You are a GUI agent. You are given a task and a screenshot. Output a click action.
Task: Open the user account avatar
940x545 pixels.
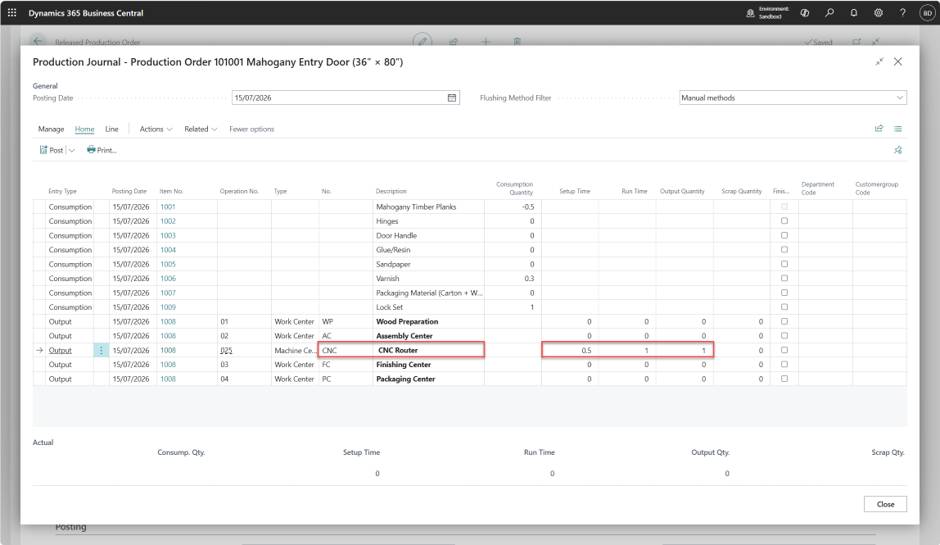(x=927, y=13)
